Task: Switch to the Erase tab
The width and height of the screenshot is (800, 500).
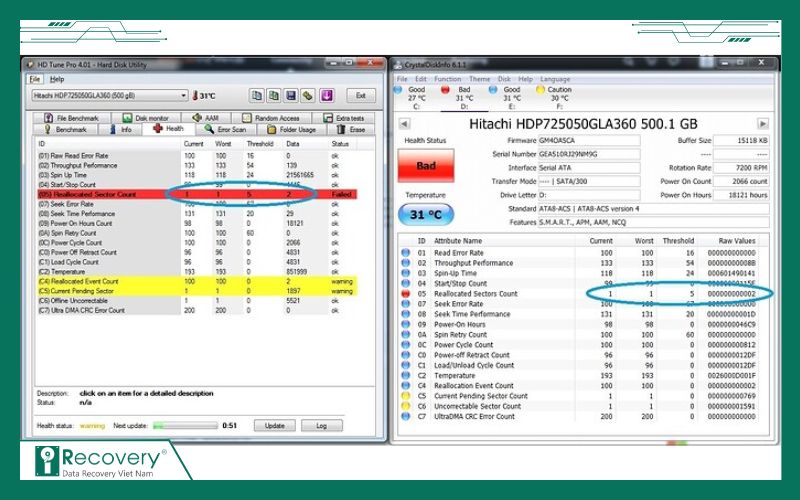Action: (351, 130)
